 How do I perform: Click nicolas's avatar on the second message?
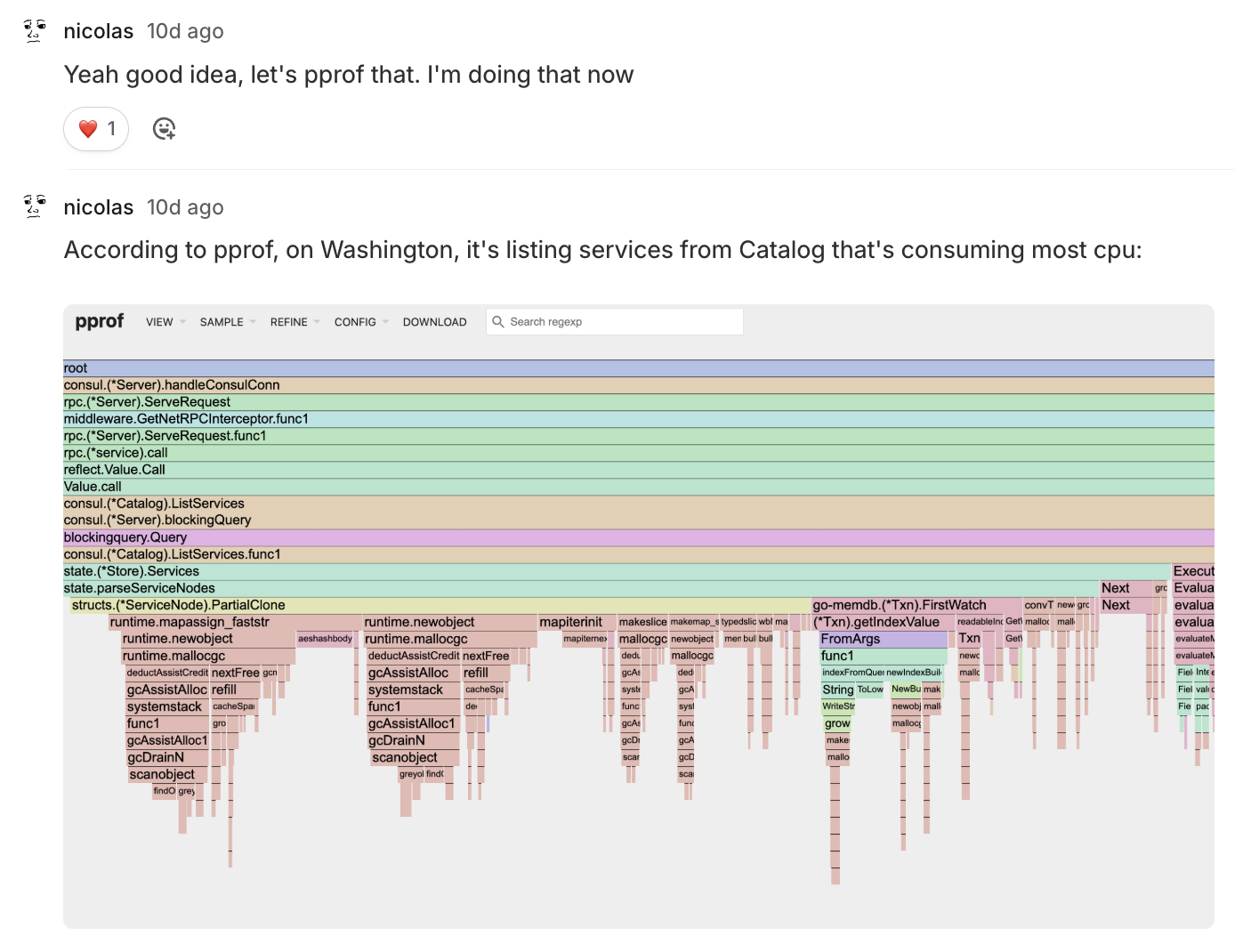pos(35,207)
